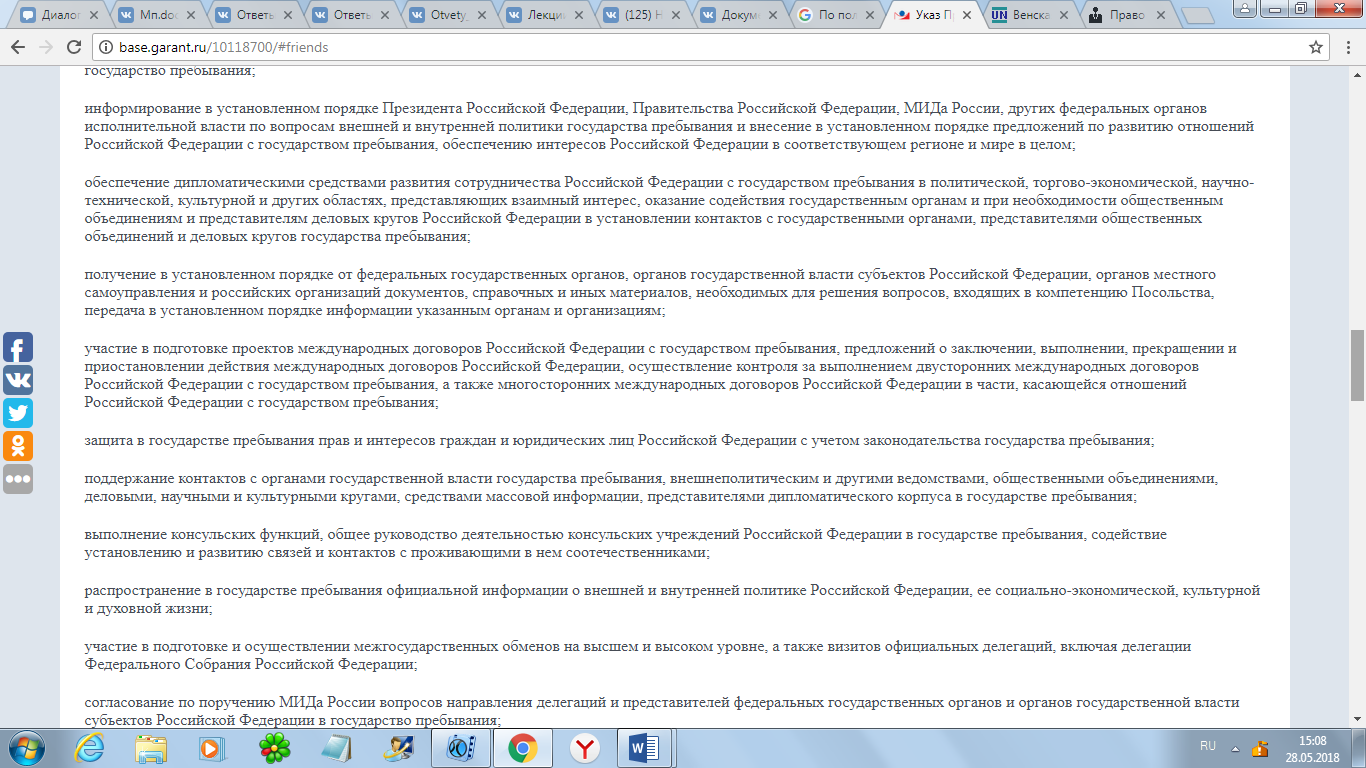Launch Internet Explorer from the taskbar
The width and height of the screenshot is (1366, 768).
click(x=89, y=748)
